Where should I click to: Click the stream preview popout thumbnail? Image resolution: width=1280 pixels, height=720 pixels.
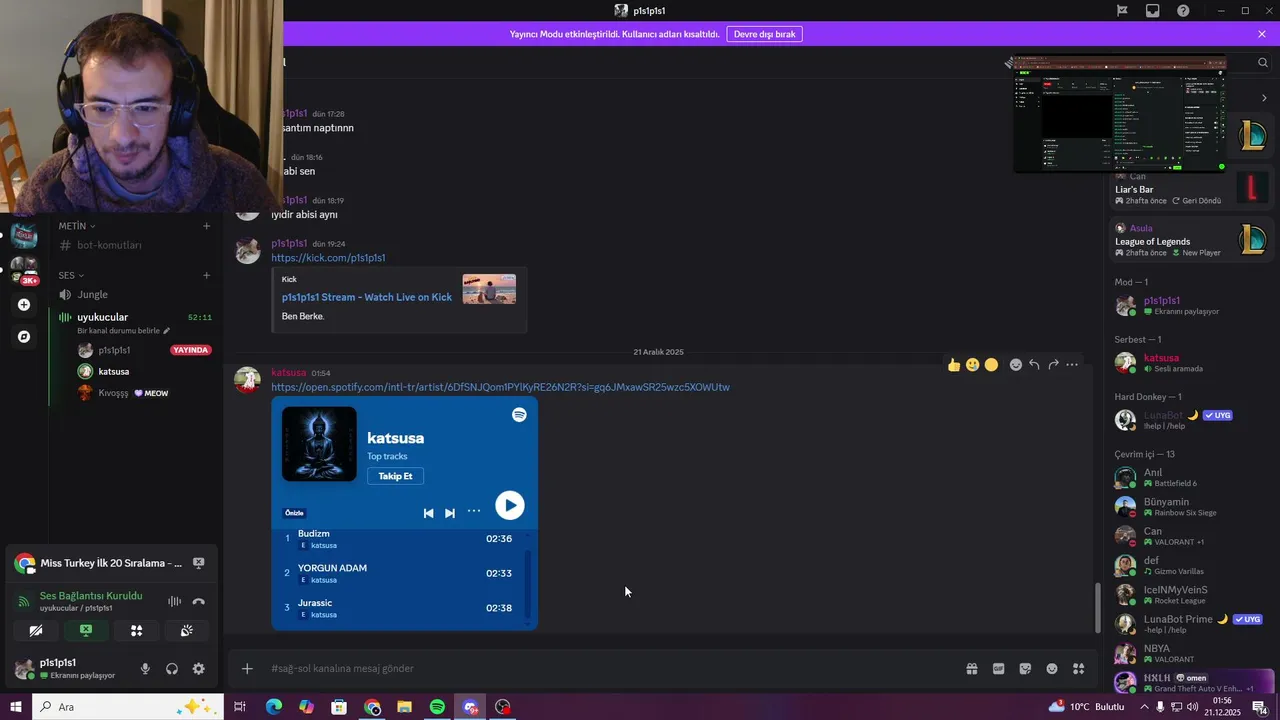click(x=1120, y=114)
